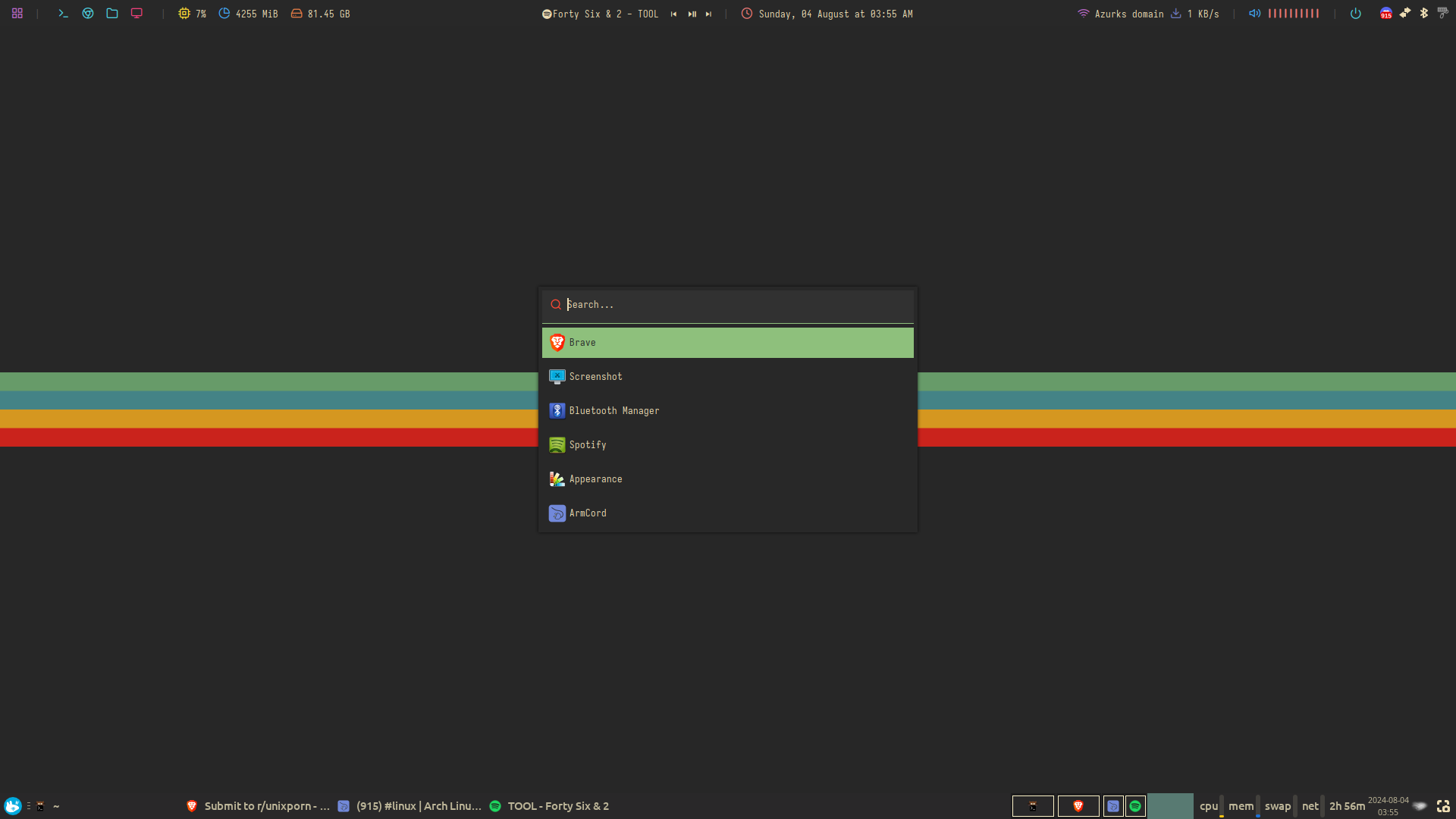
Task: Open Bluetooth tray icon
Action: (x=1424, y=13)
